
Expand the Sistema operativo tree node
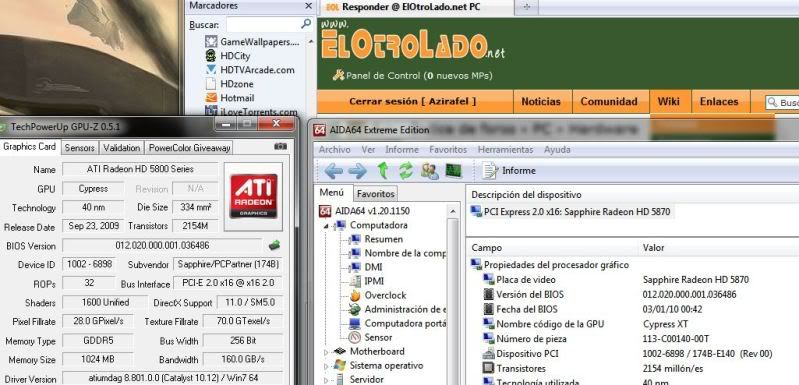coord(326,366)
